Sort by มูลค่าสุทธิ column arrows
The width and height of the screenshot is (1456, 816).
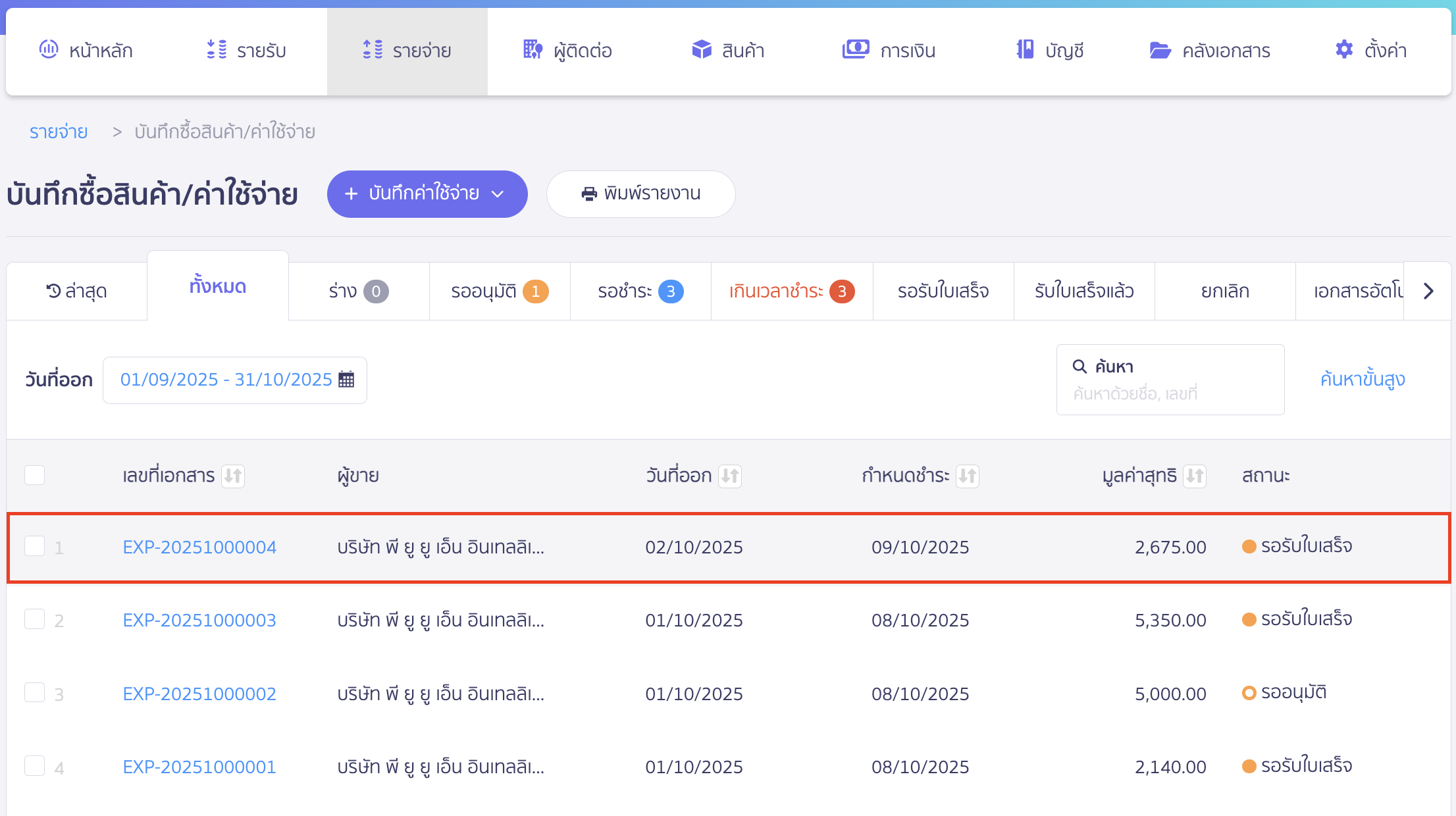[x=1194, y=476]
